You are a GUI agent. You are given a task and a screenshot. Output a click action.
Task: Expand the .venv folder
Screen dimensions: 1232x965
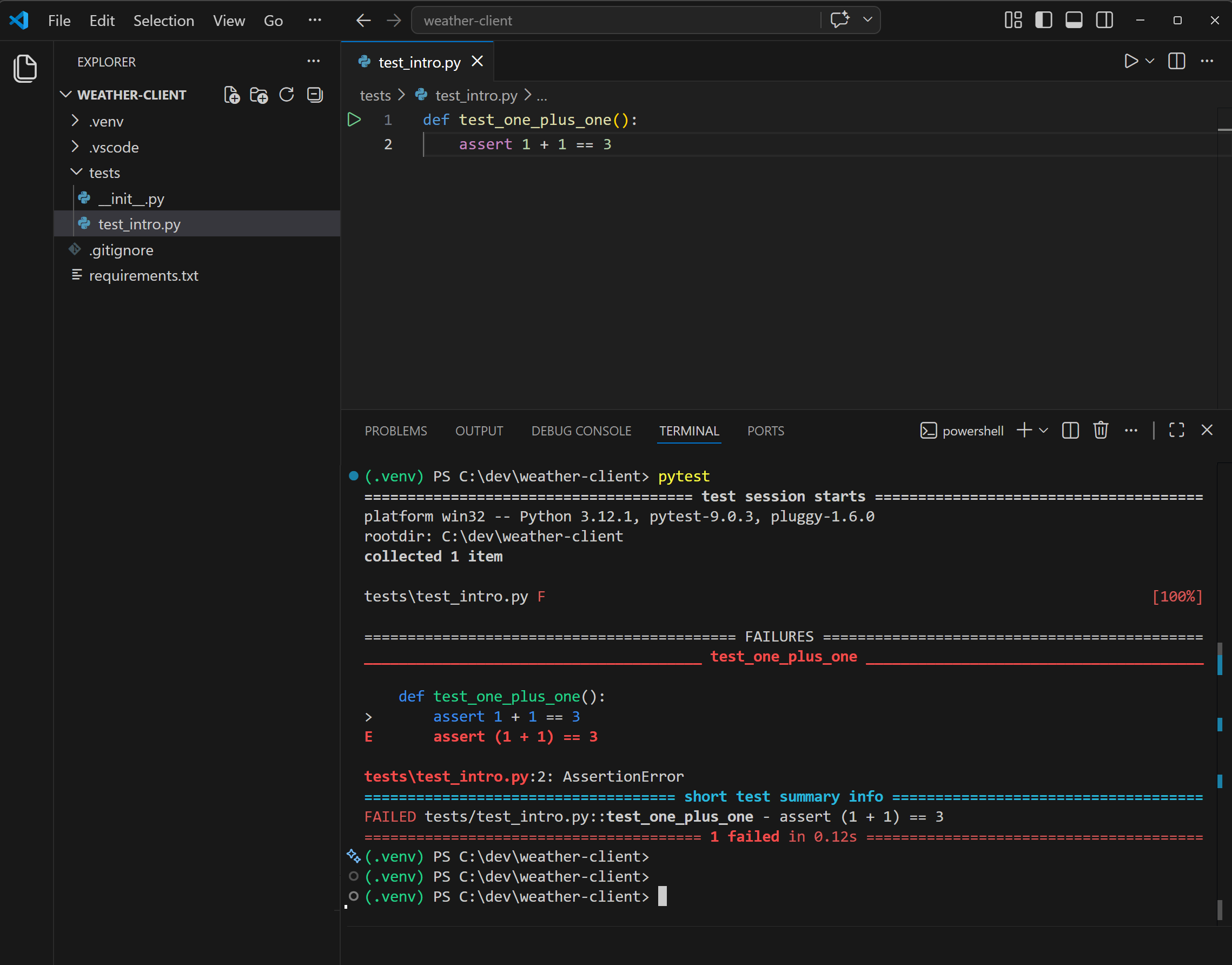[196, 122]
